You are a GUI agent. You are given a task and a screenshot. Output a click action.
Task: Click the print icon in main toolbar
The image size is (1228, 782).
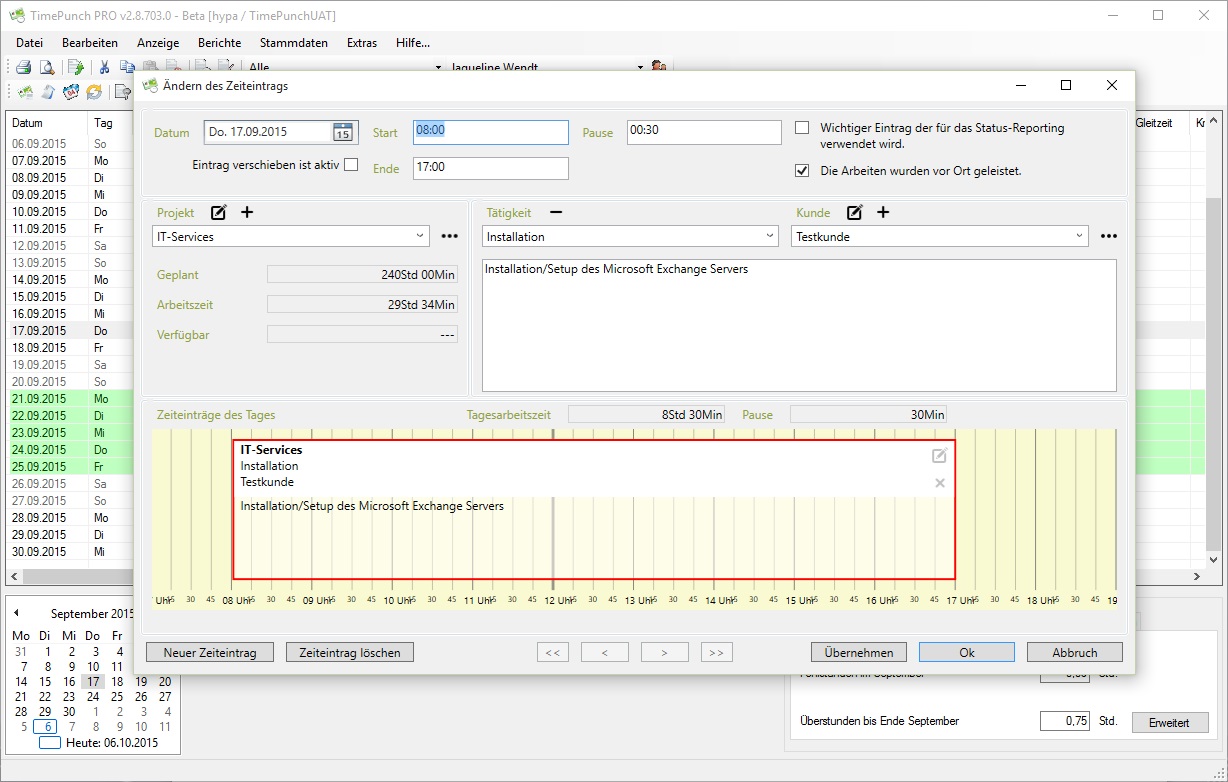[x=23, y=67]
